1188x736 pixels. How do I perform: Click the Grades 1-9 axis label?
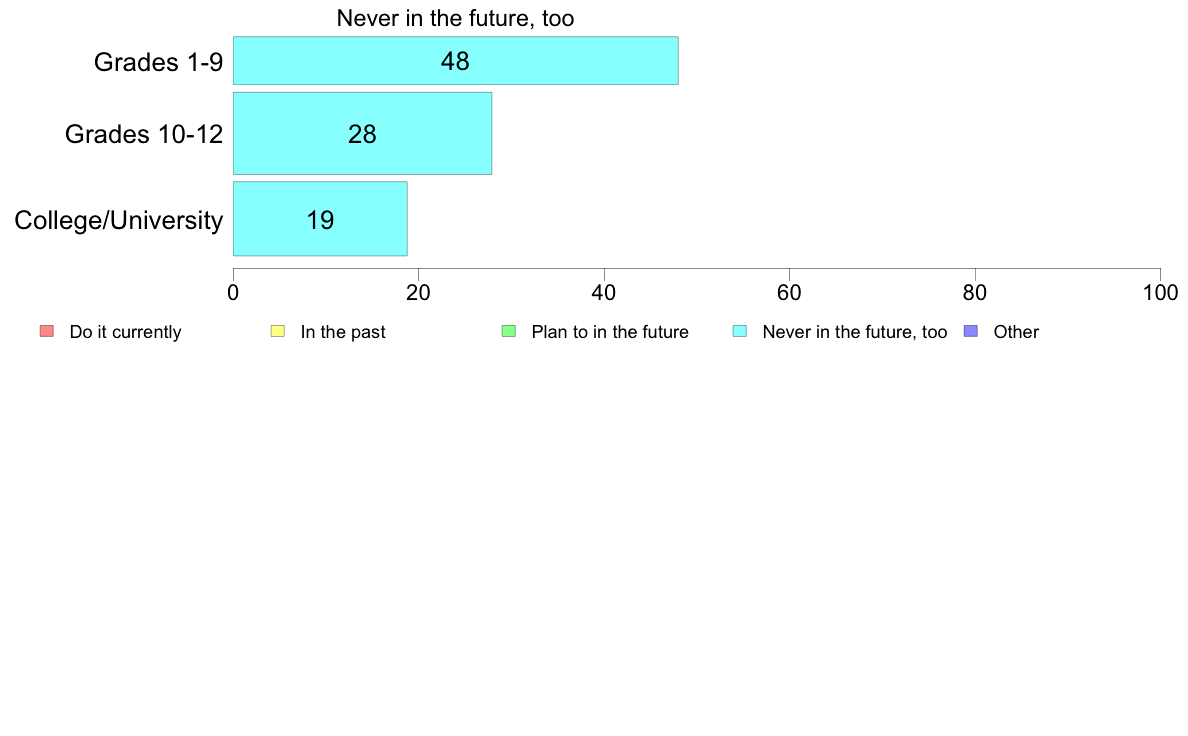158,61
